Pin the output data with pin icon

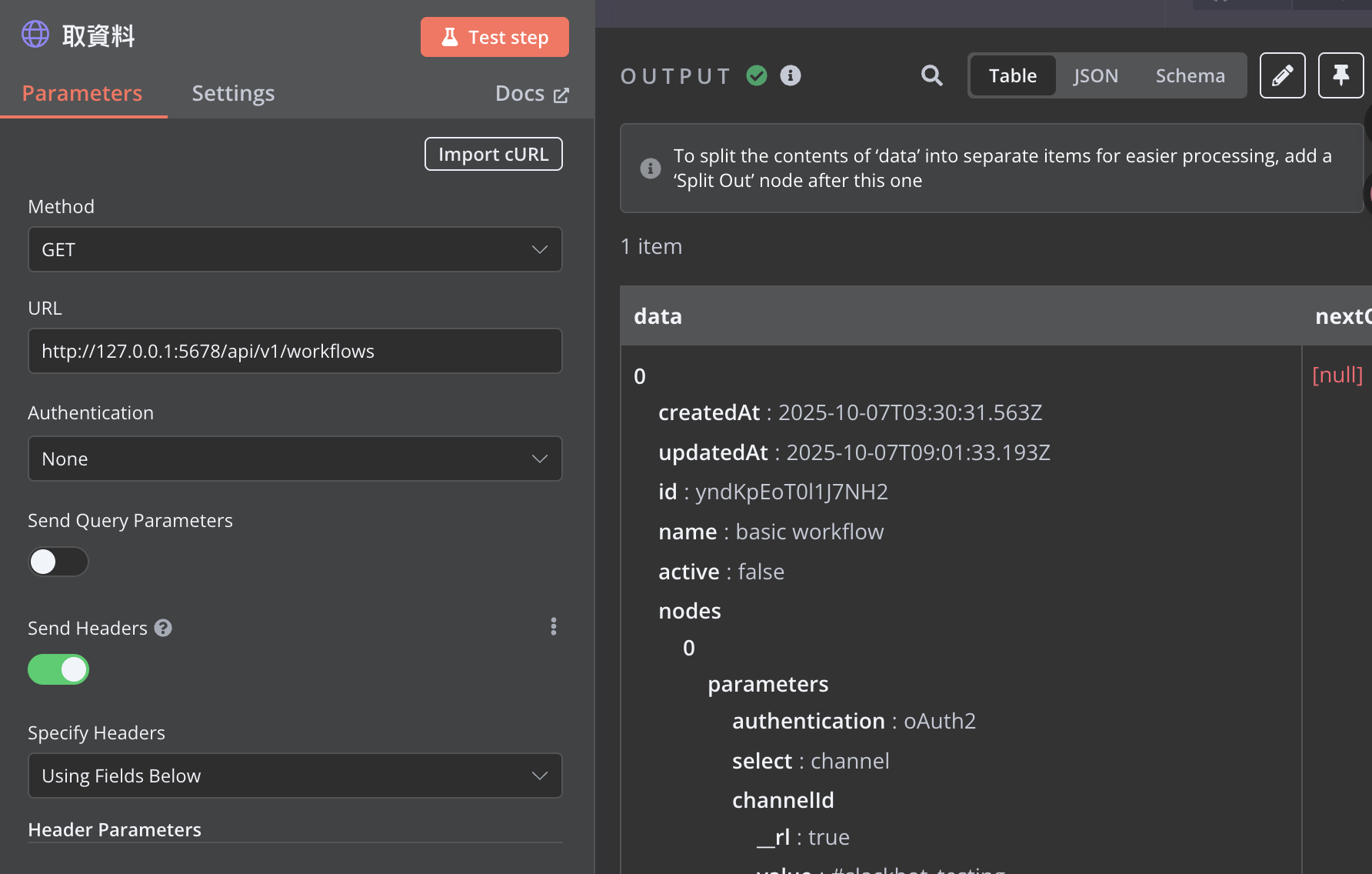[1340, 75]
